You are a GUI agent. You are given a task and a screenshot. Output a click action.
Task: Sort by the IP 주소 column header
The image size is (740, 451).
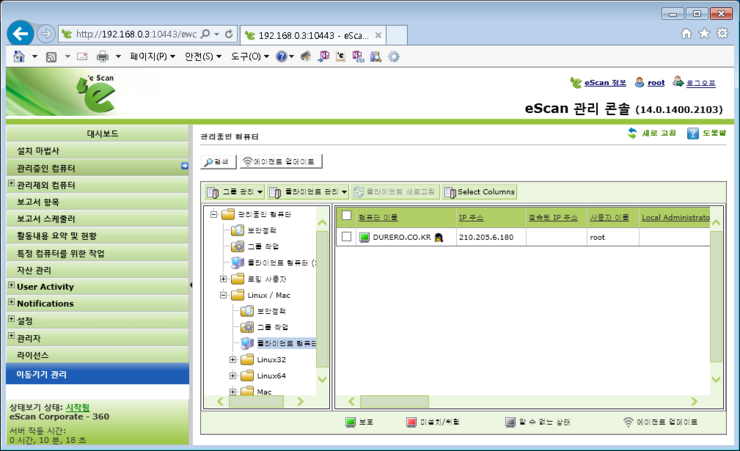click(x=471, y=217)
